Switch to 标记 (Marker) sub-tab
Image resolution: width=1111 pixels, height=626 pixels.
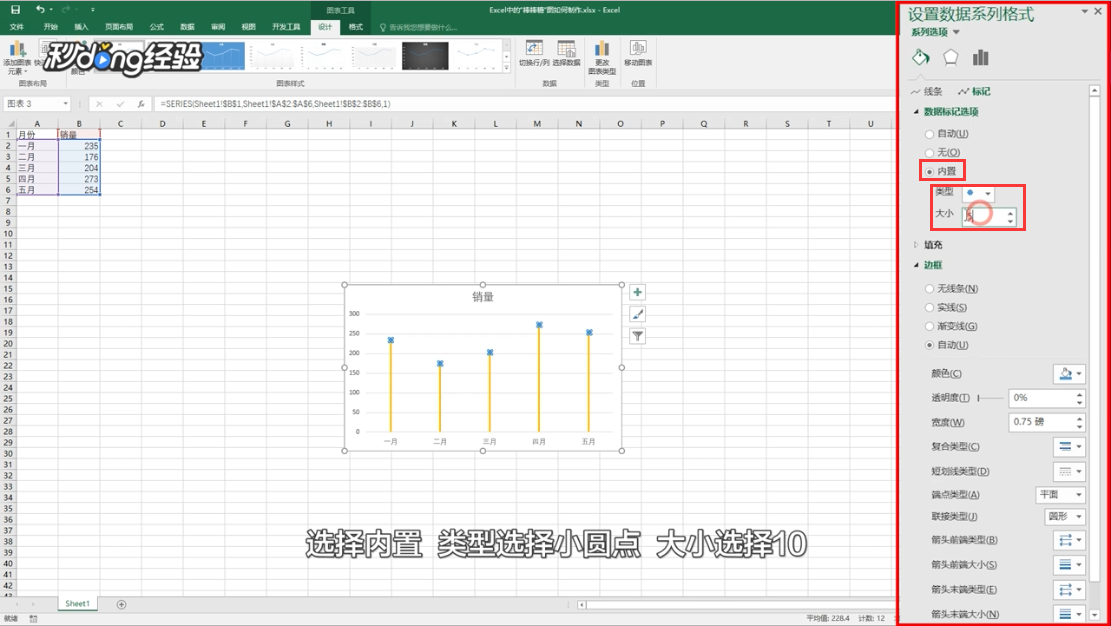tap(975, 91)
